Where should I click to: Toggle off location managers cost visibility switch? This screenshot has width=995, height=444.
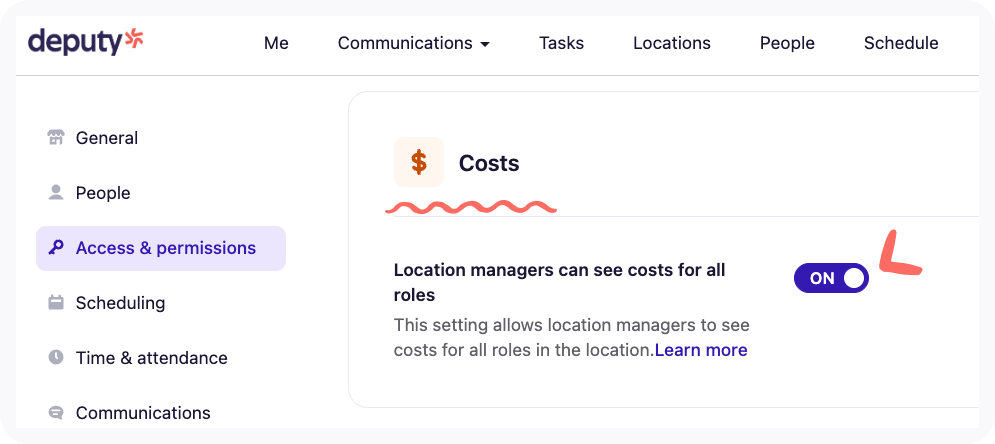[x=831, y=278]
